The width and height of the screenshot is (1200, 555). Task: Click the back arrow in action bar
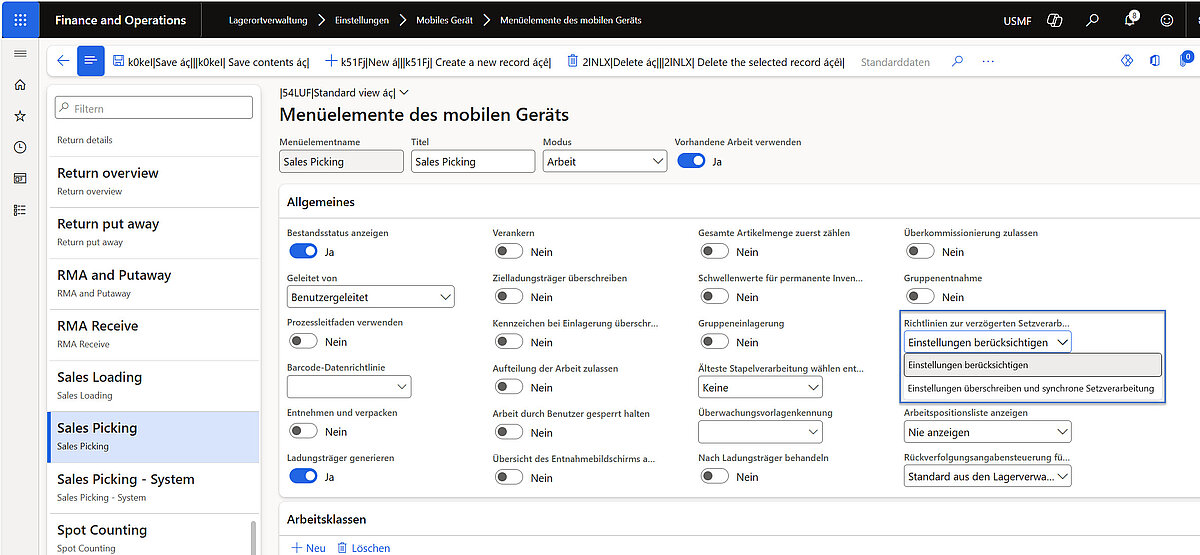point(63,61)
